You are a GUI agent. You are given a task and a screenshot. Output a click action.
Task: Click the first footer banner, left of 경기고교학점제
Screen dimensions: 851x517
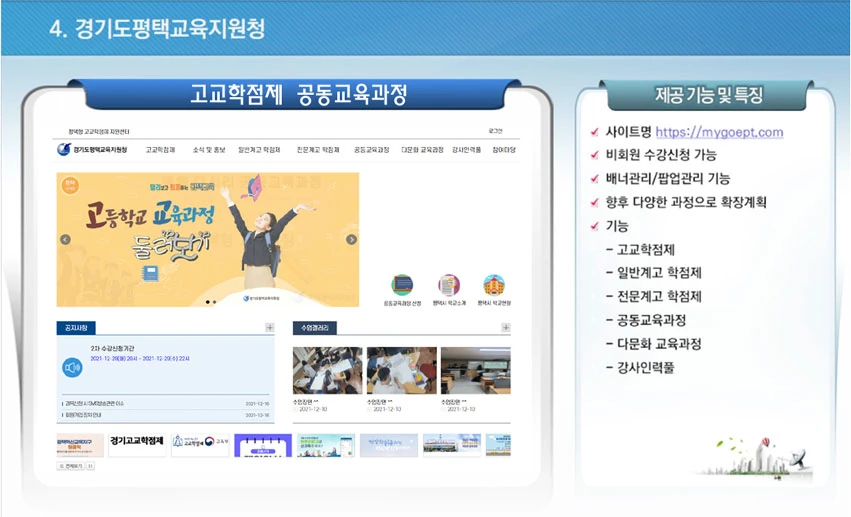click(x=80, y=445)
